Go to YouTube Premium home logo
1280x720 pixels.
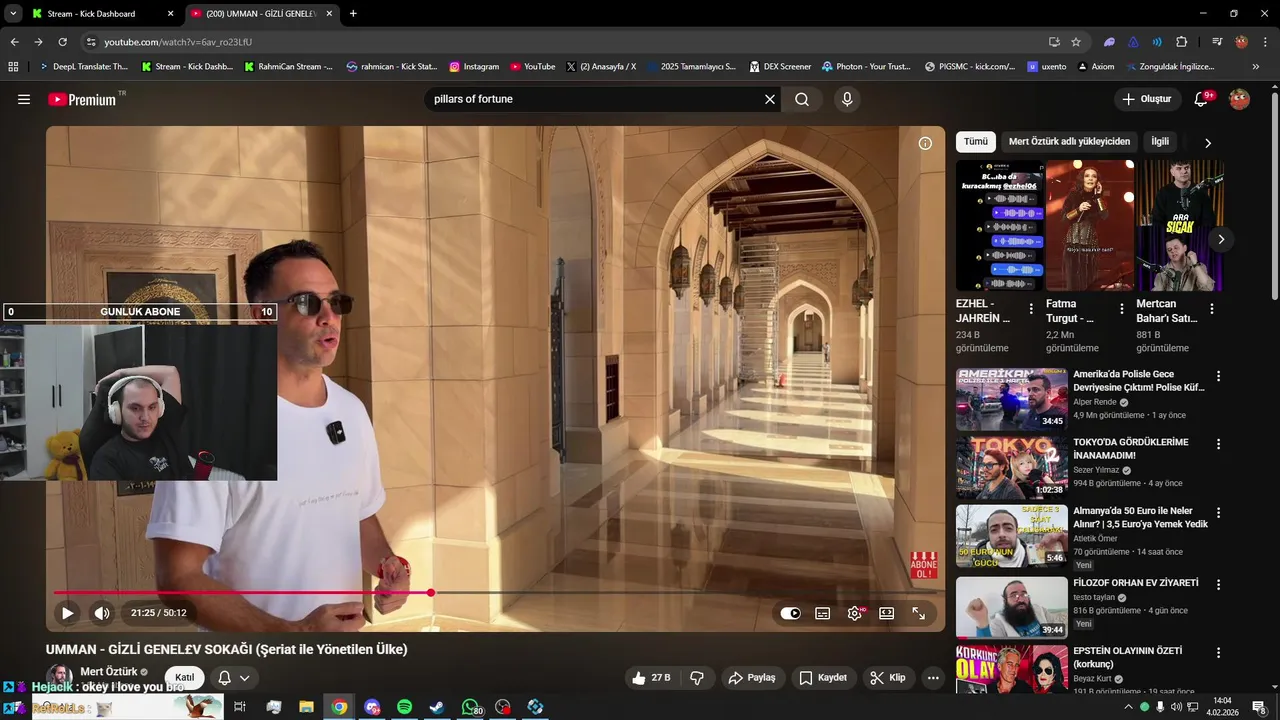point(82,99)
